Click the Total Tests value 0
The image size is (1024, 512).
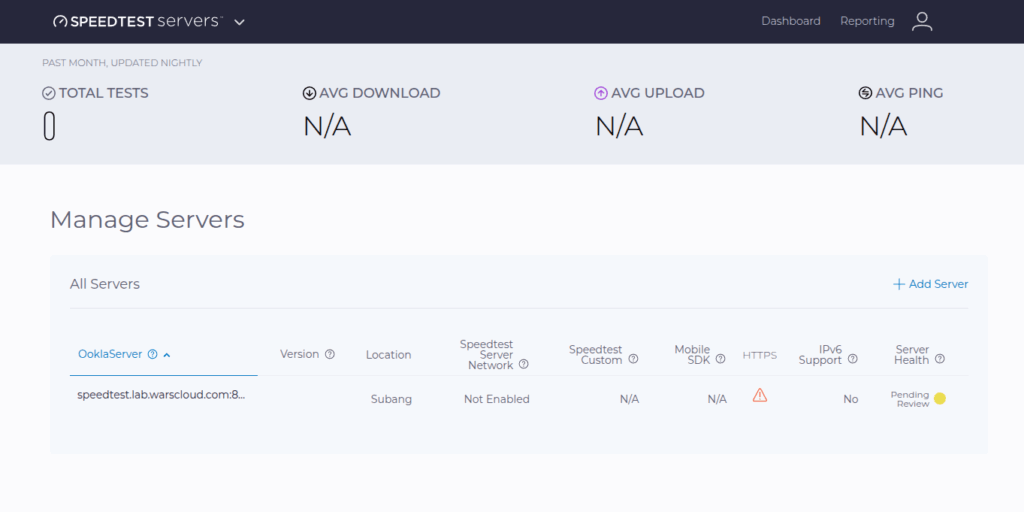49,126
